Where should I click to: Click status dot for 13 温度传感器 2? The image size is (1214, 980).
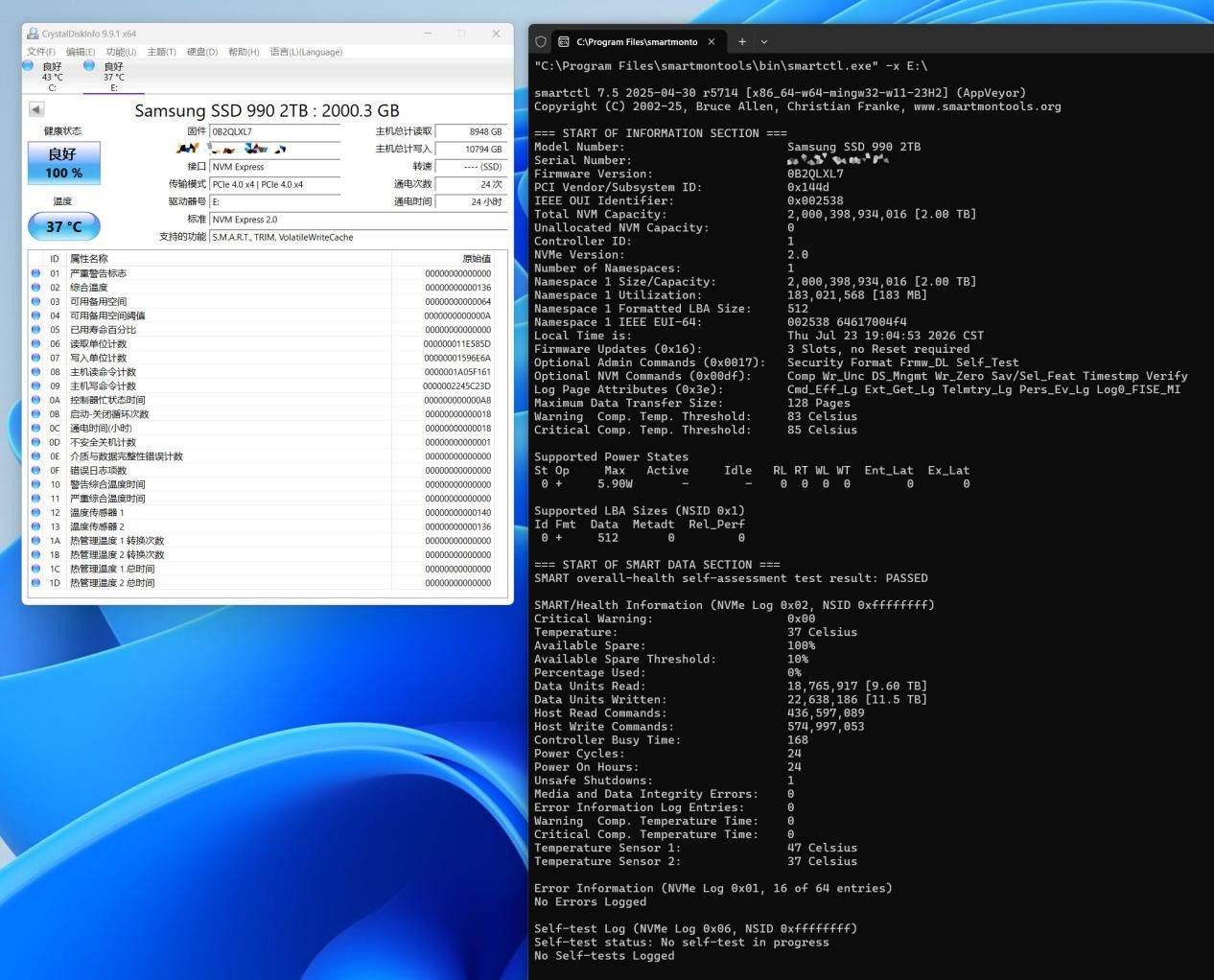[36, 526]
